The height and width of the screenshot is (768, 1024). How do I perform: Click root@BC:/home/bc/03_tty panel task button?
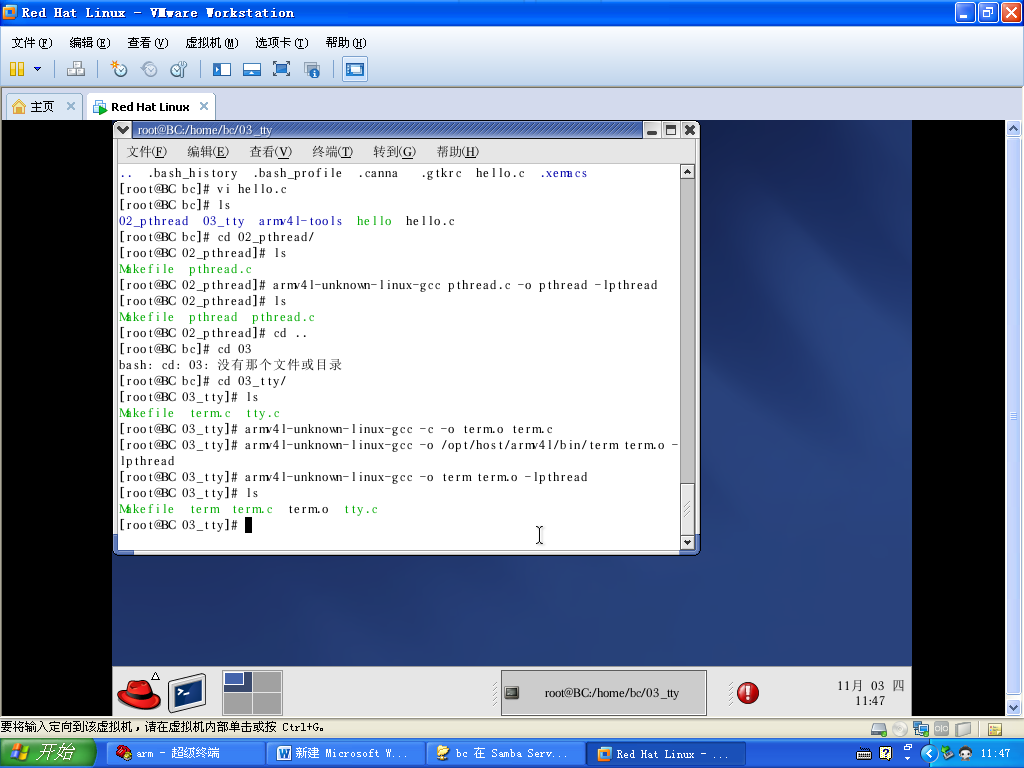click(x=603, y=692)
